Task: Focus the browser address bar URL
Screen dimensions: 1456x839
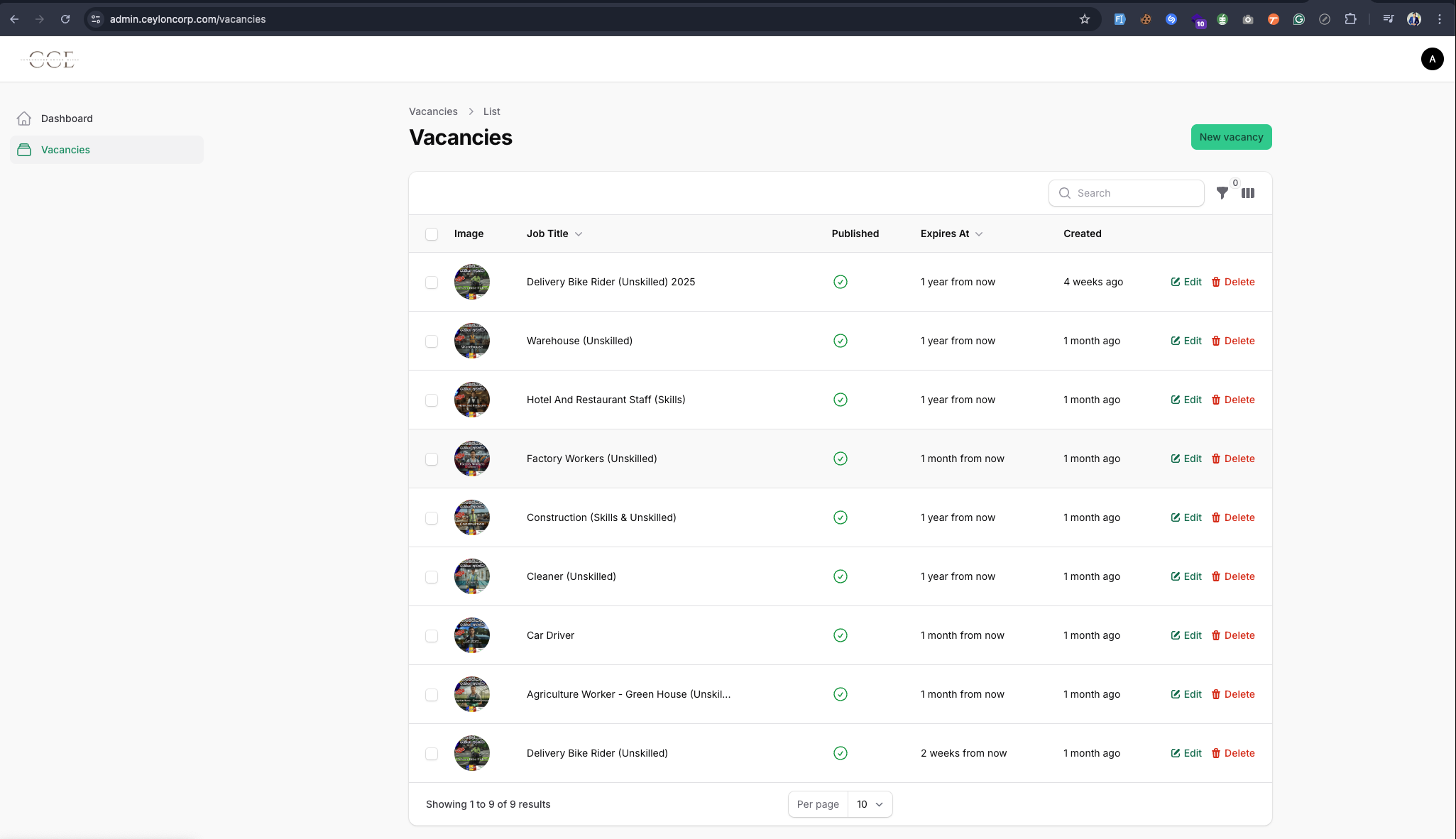Action: (187, 19)
